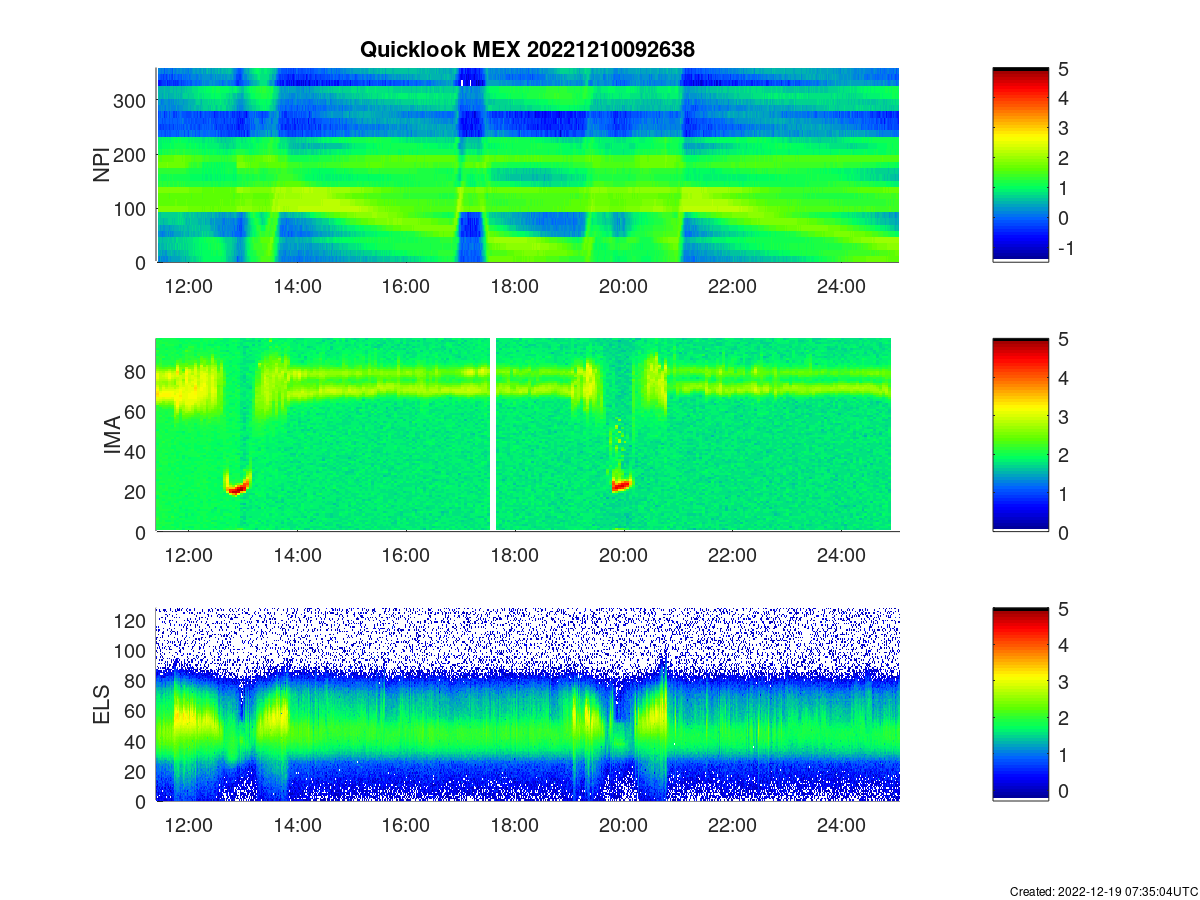Click the IMA panel's colorbar
This screenshot has width=1200, height=900.
[1020, 435]
